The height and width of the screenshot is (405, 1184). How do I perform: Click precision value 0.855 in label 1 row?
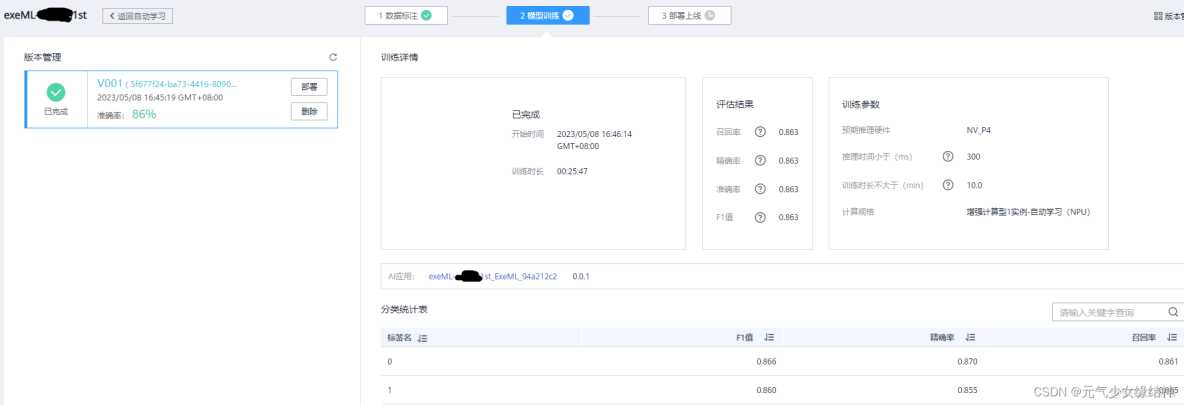click(967, 391)
